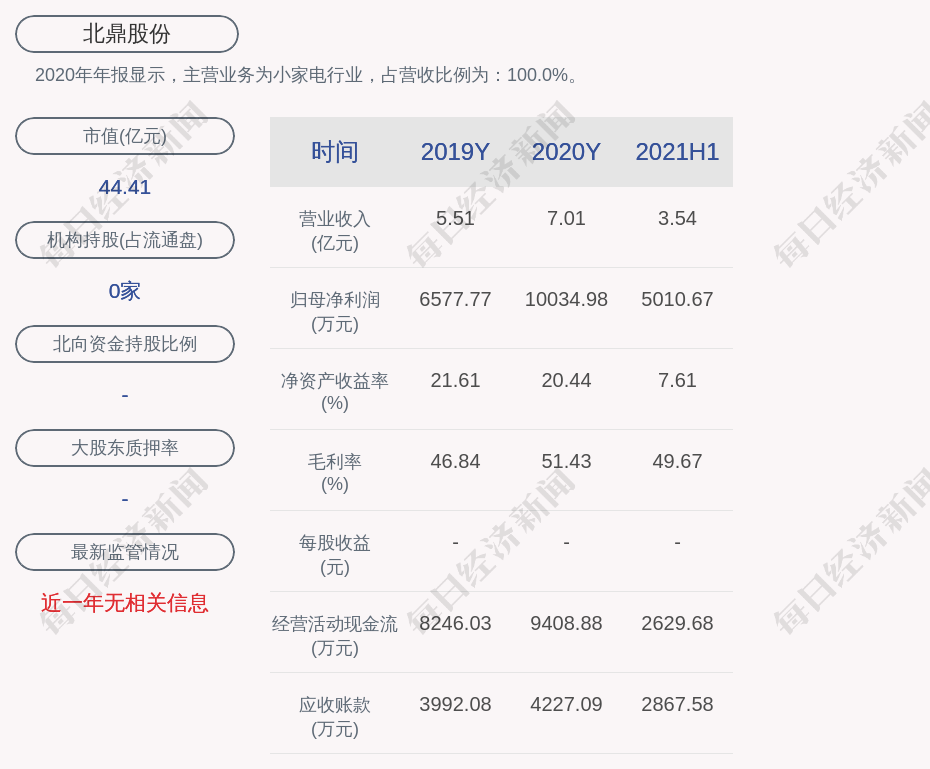Select the 2019Y column header
Screen dimensions: 930x769
click(x=455, y=152)
